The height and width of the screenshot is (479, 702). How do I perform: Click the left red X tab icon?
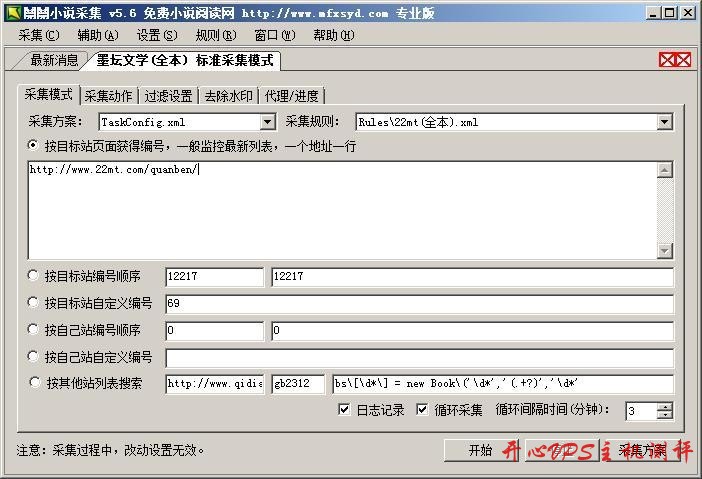[667, 60]
